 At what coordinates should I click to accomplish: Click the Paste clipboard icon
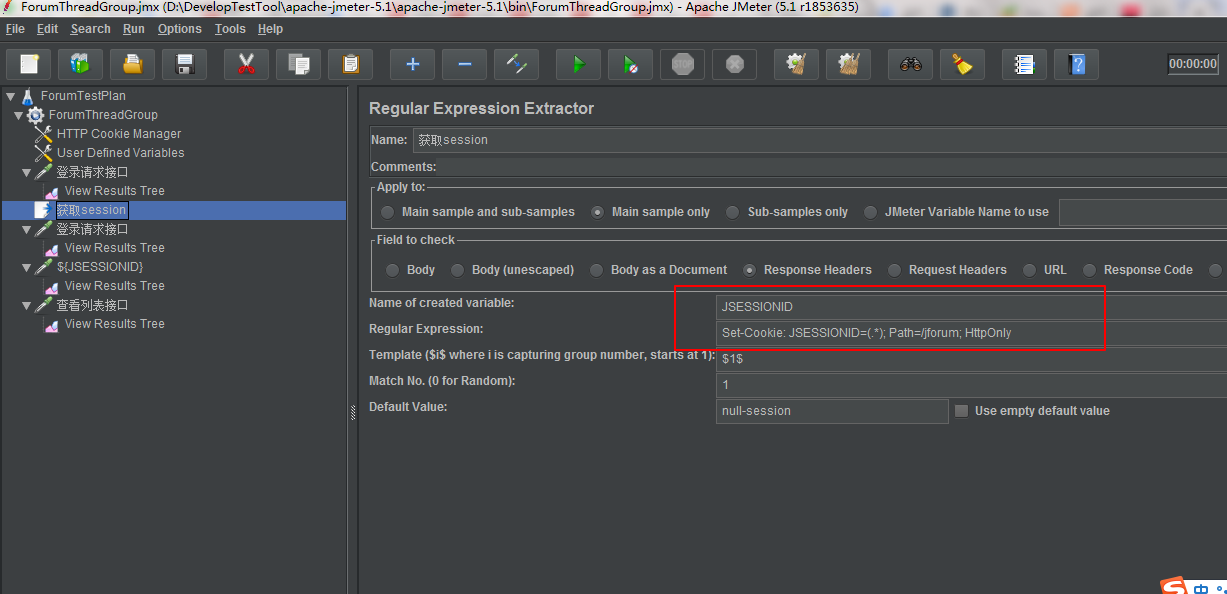pos(350,64)
